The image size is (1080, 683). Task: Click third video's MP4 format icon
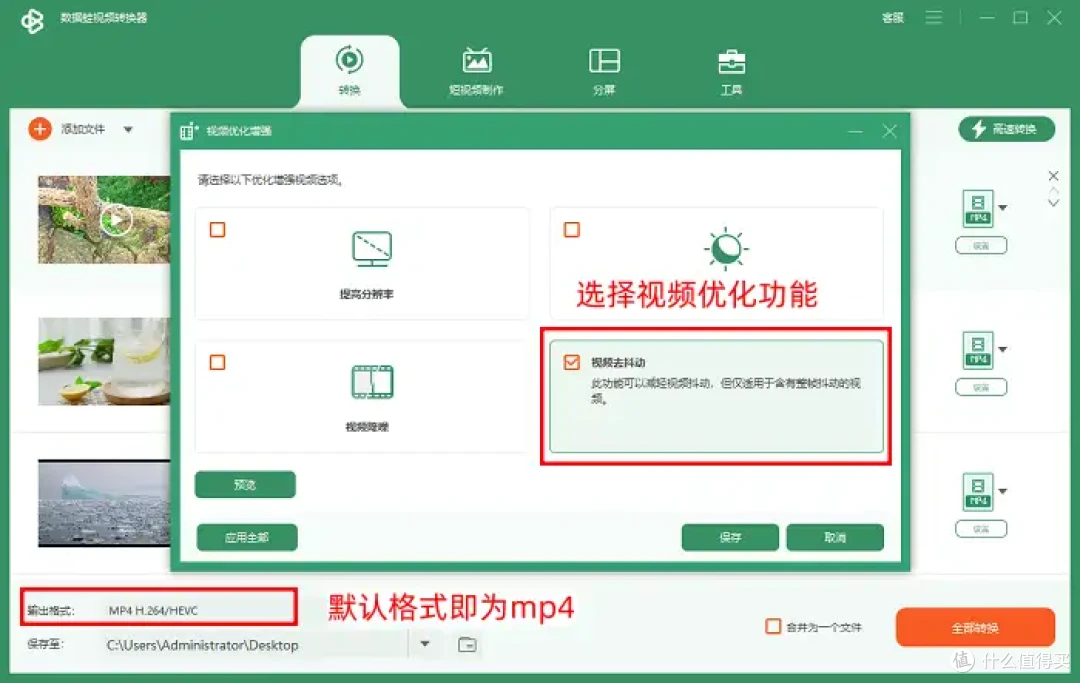(x=978, y=492)
